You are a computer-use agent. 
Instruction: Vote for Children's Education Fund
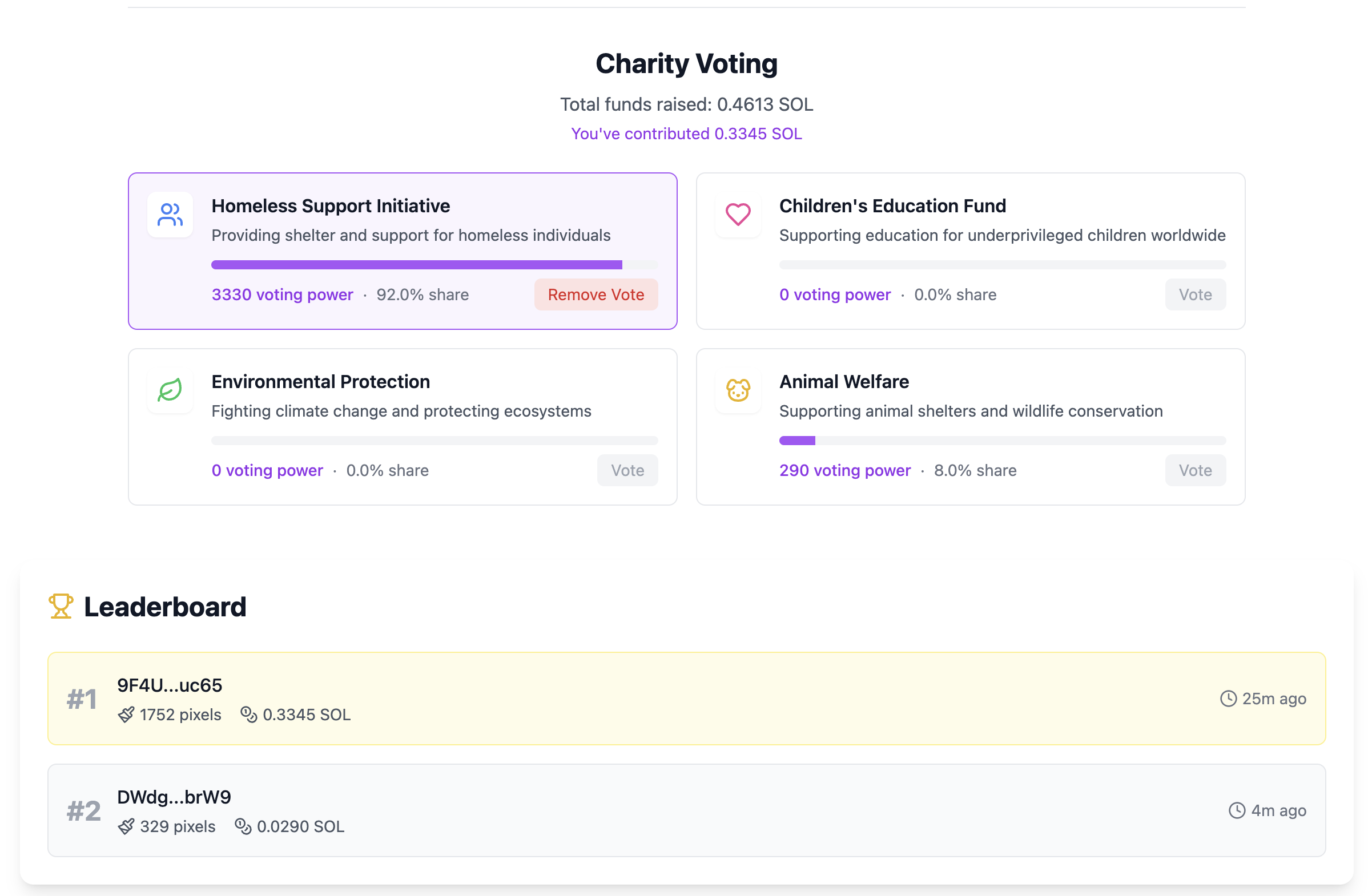coord(1195,294)
